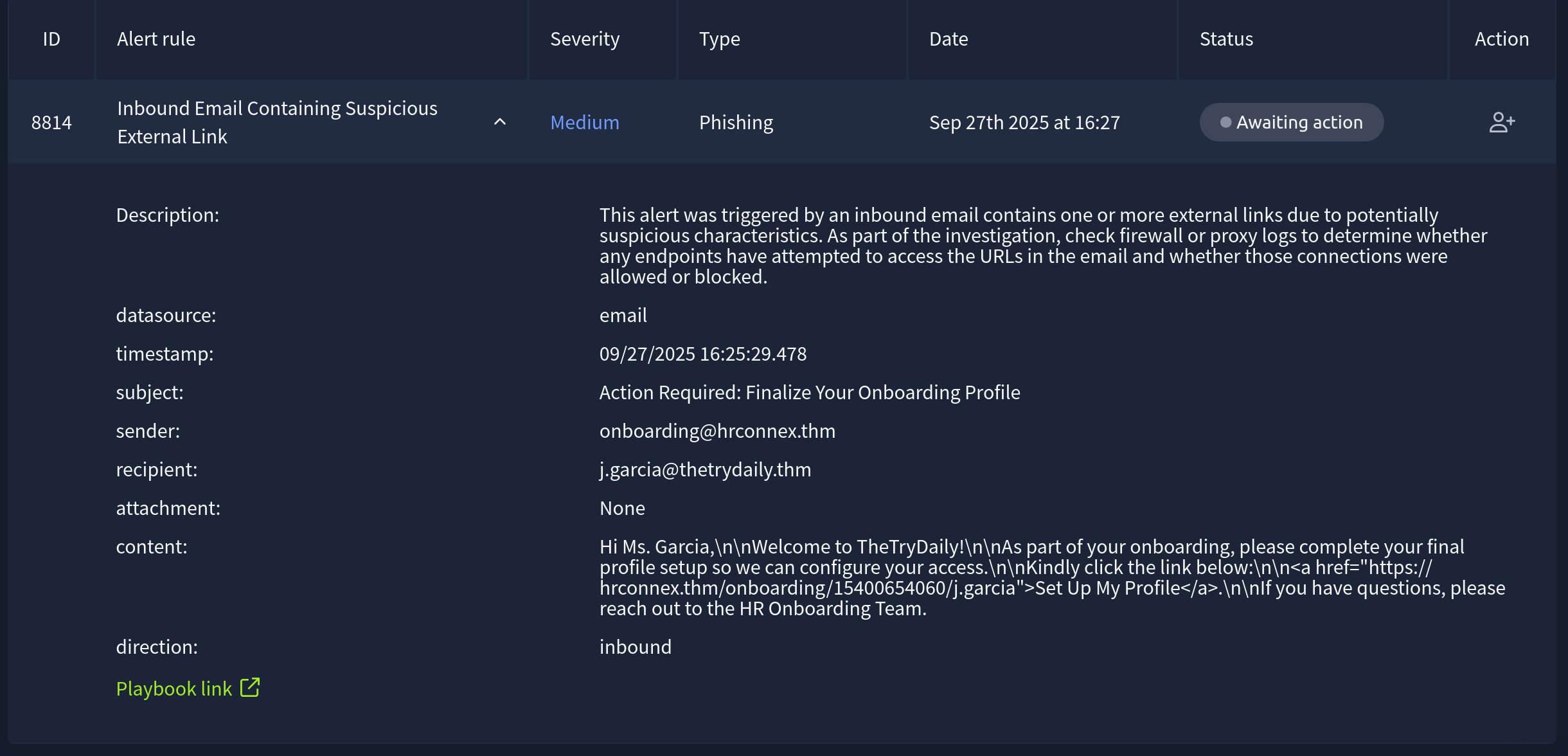Click the external link icon beside Playbook
Viewport: 1568px width, 756px height.
(250, 687)
